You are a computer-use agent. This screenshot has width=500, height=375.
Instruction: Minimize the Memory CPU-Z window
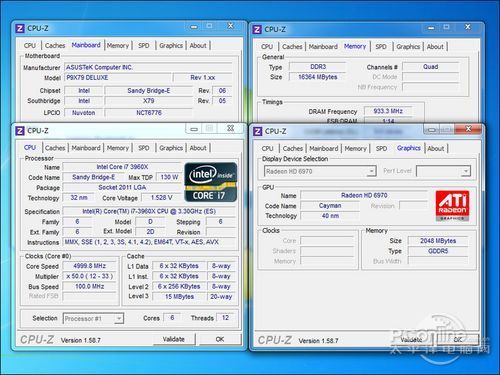coord(431,28)
